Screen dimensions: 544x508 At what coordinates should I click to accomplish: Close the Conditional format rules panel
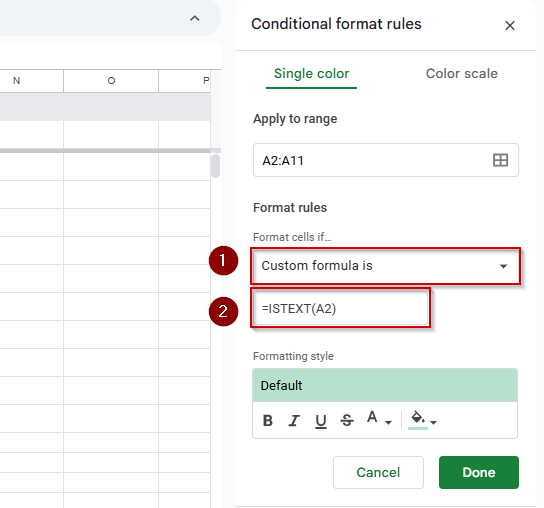tap(510, 25)
